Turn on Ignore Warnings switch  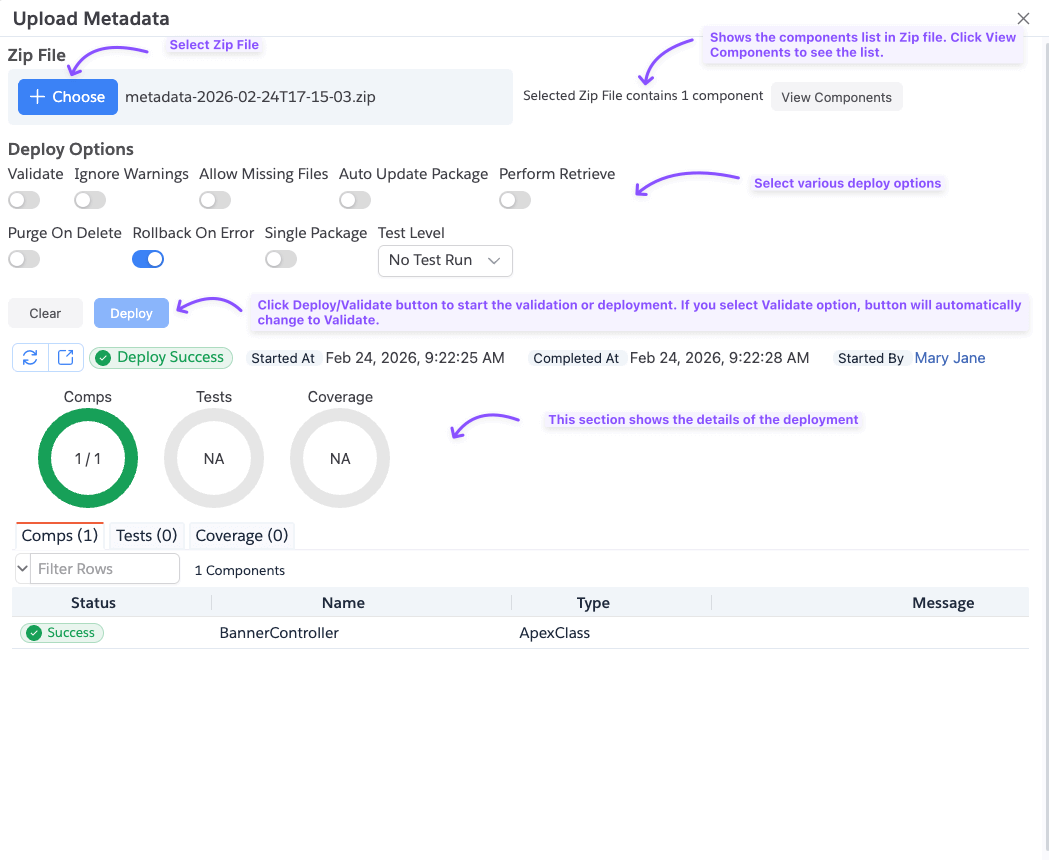coord(90,200)
